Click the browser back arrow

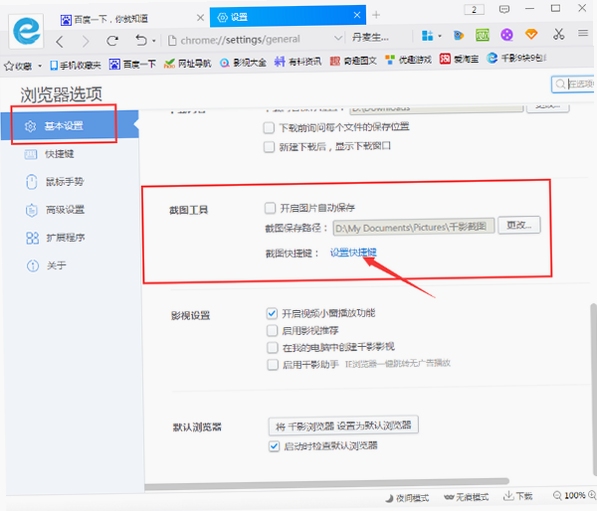pos(59,41)
